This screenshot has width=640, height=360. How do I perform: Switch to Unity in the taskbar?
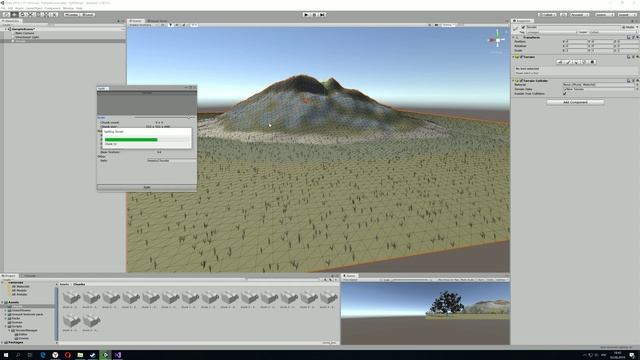point(105,355)
